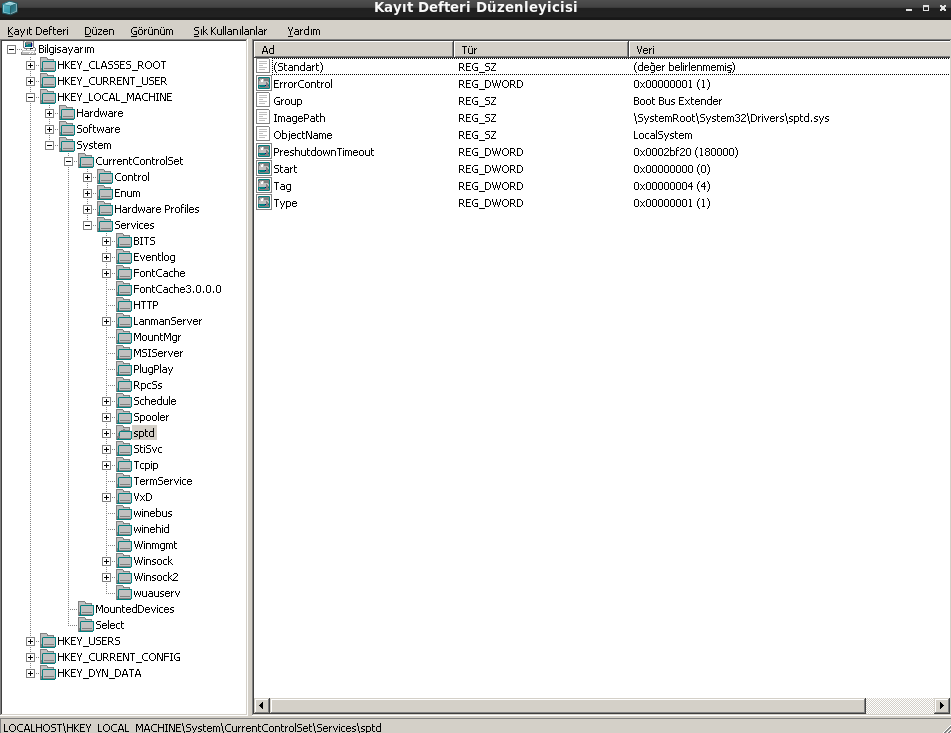Click the RpcSs folder icon
The width and height of the screenshot is (951, 733).
point(124,386)
